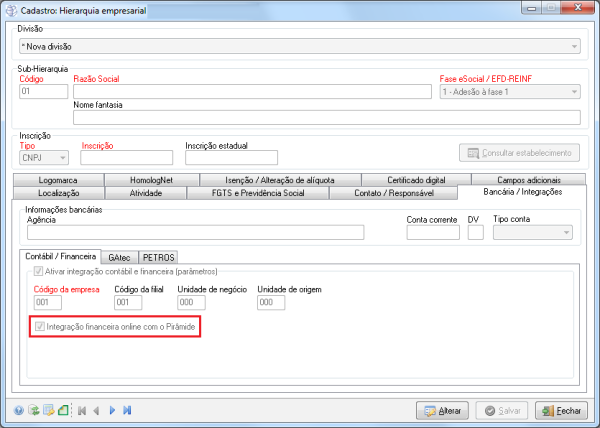Click the Fechar button

pos(561,410)
